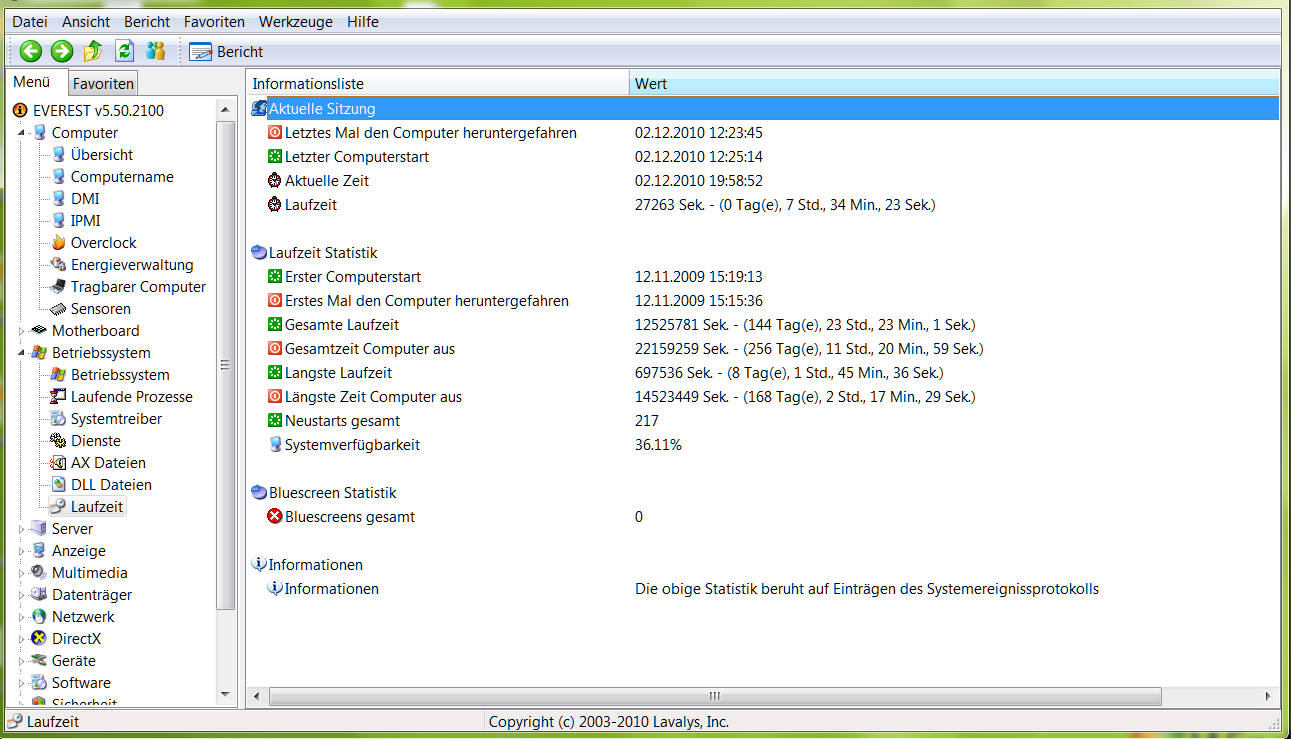1291x739 pixels.
Task: Click the Motherboard icon in the tree
Action: click(39, 331)
